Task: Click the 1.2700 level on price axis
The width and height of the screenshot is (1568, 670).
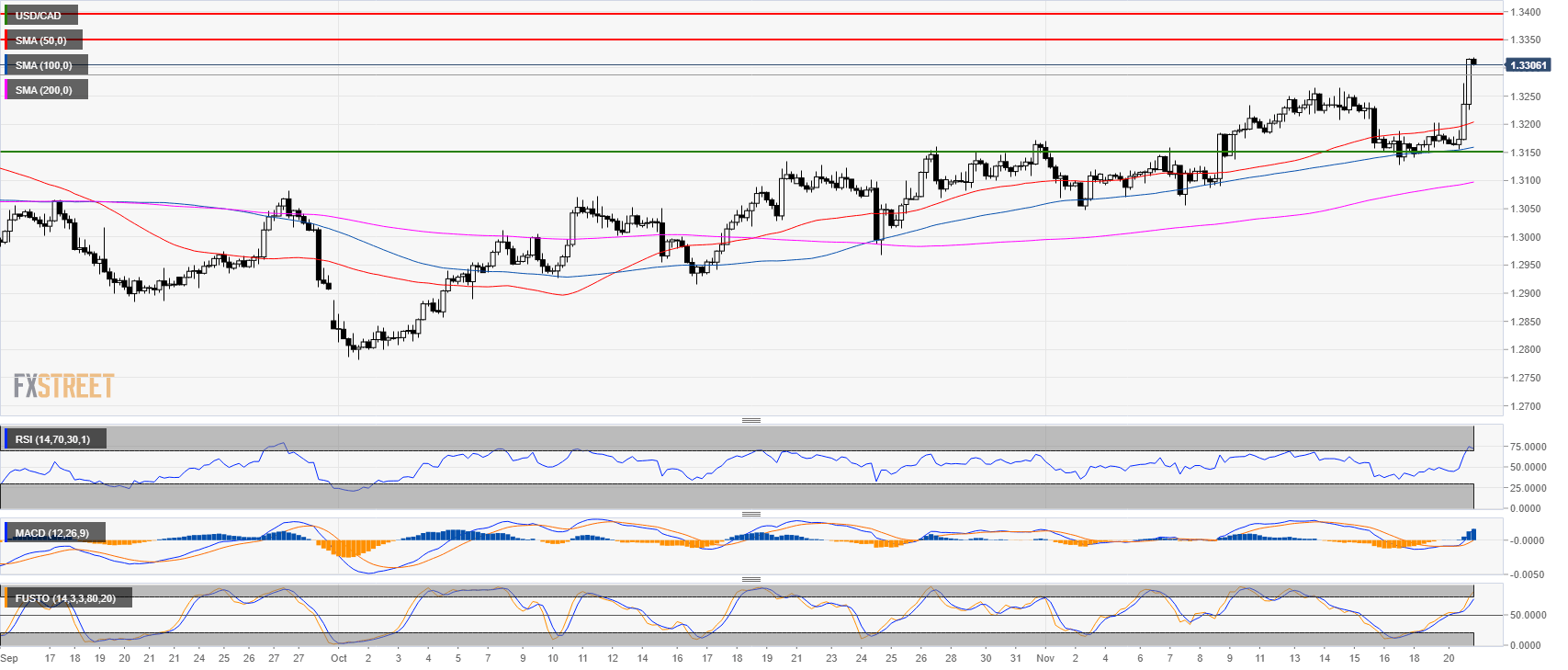Action: pos(1526,406)
